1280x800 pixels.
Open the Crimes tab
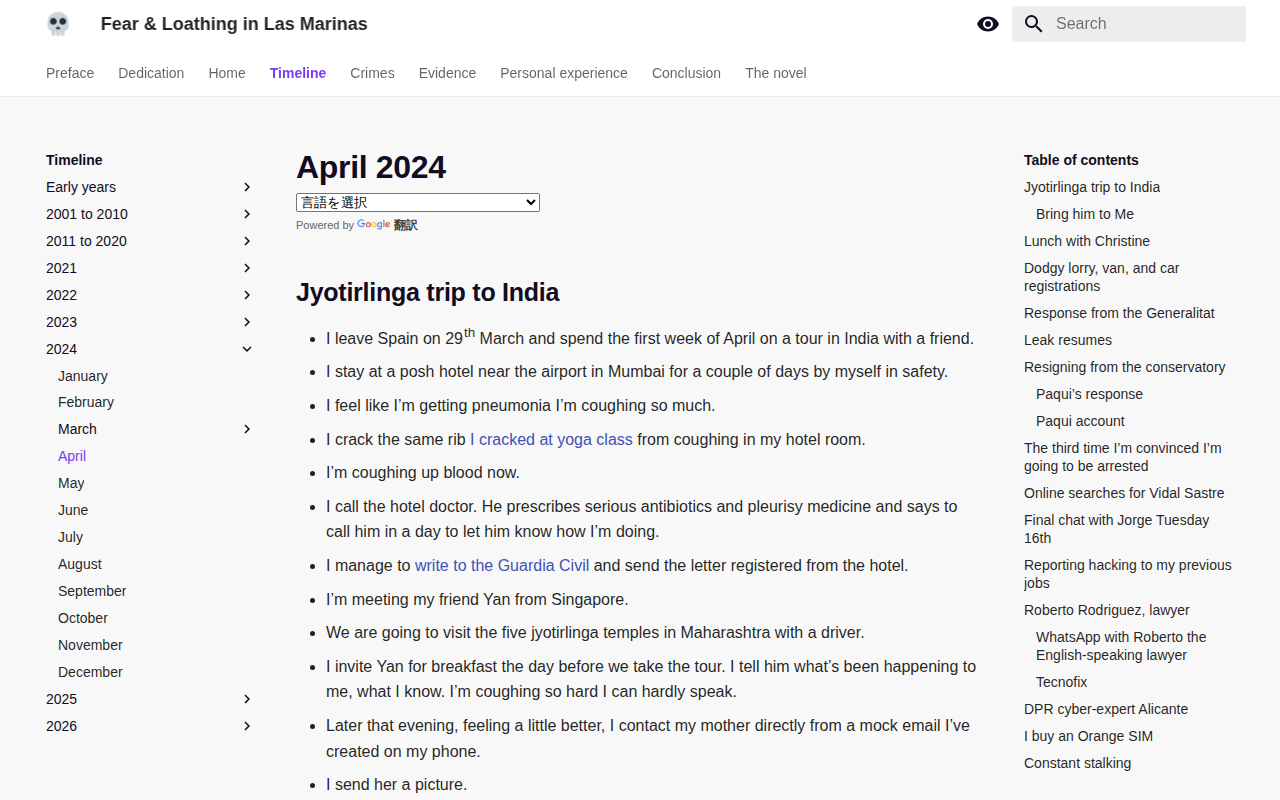click(372, 73)
